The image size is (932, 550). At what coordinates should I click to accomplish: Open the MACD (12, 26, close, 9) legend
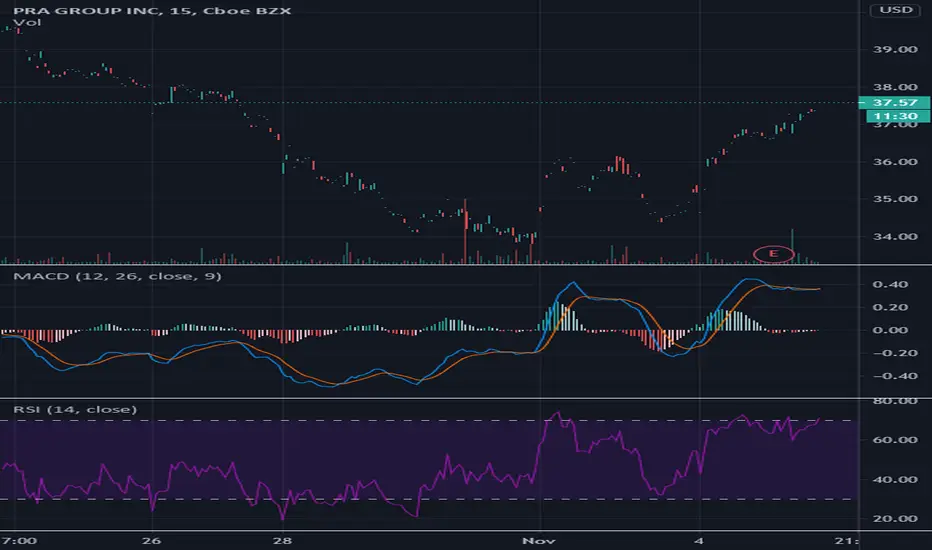(x=117, y=276)
